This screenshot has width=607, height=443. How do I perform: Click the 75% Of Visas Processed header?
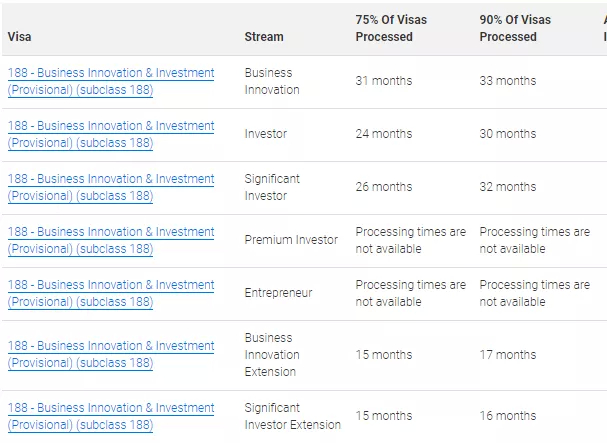point(391,28)
